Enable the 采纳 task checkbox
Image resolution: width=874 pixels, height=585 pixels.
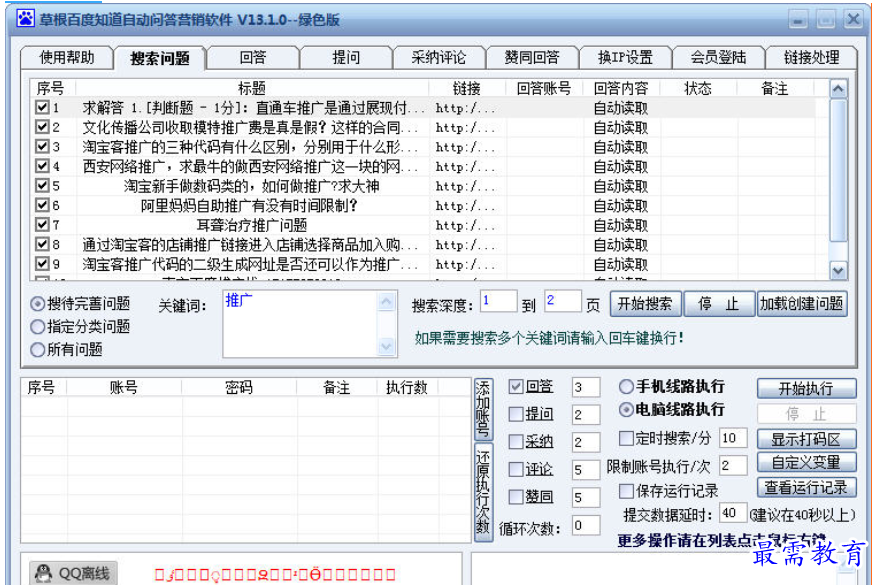point(516,441)
